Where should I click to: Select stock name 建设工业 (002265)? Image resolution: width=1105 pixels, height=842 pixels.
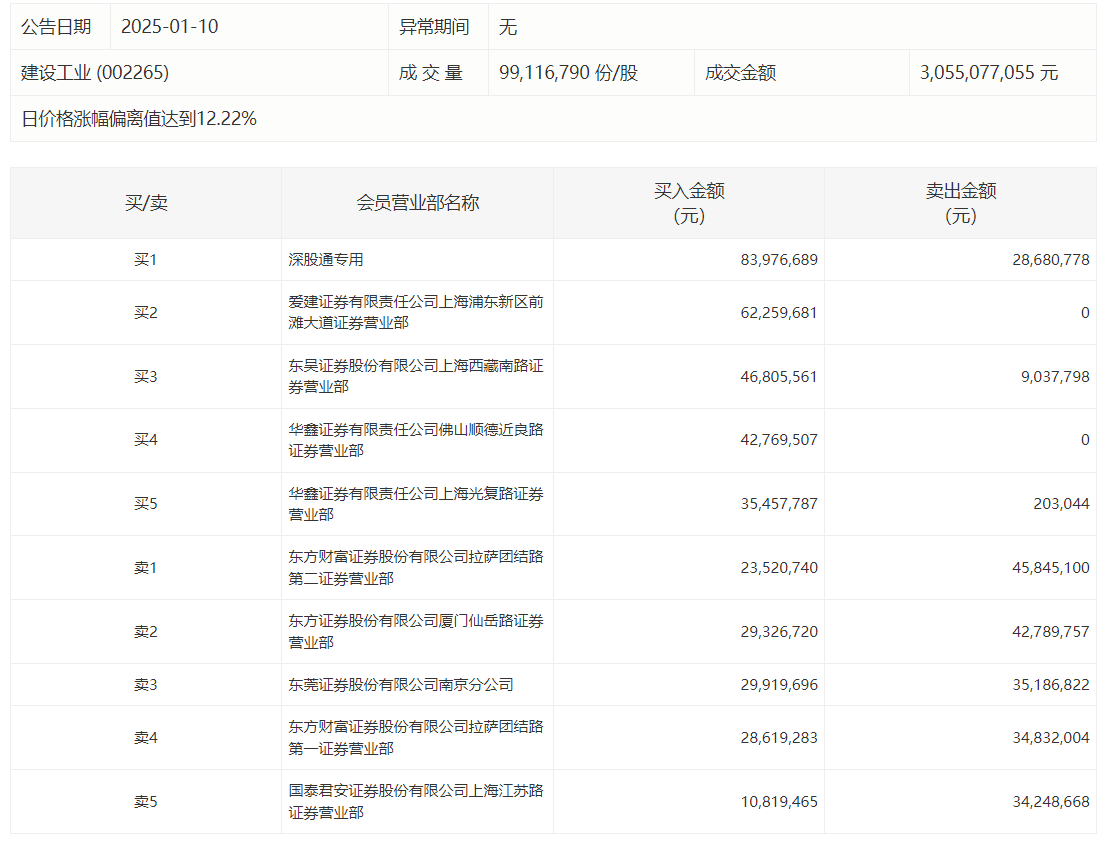(x=95, y=73)
